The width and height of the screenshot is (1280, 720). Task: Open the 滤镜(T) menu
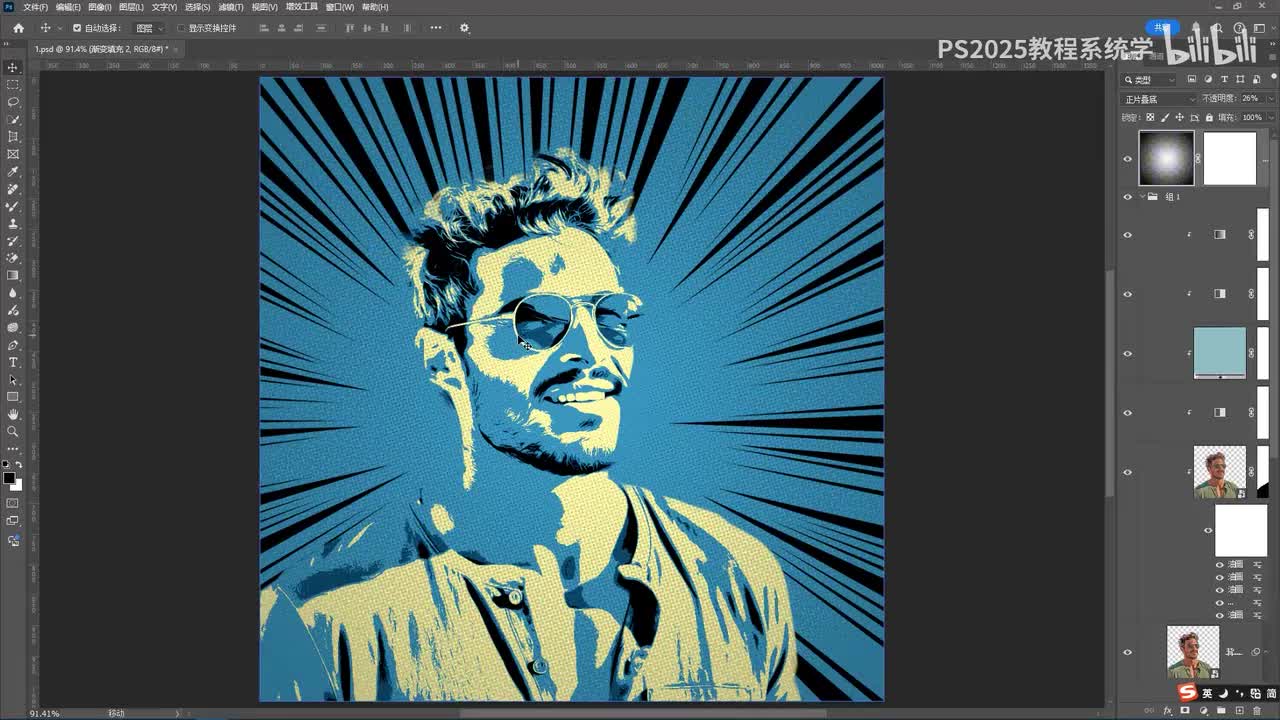[230, 7]
